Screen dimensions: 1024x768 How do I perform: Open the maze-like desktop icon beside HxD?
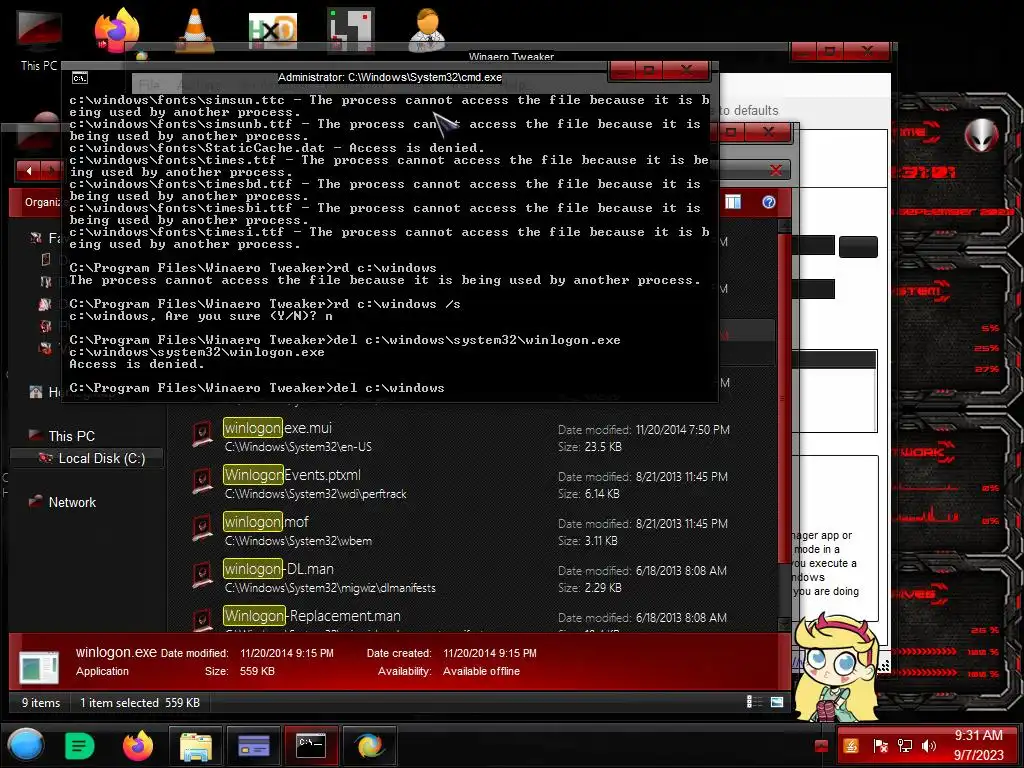351,29
